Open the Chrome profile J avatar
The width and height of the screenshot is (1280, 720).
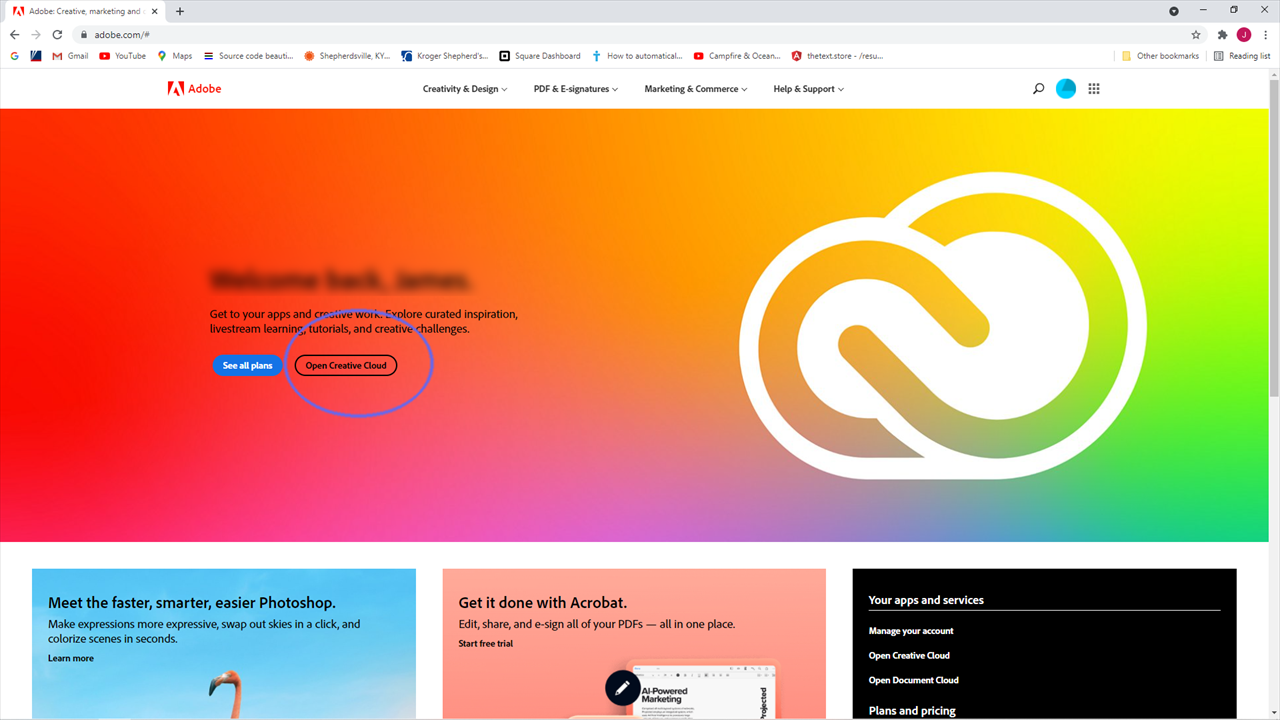[x=1244, y=34]
